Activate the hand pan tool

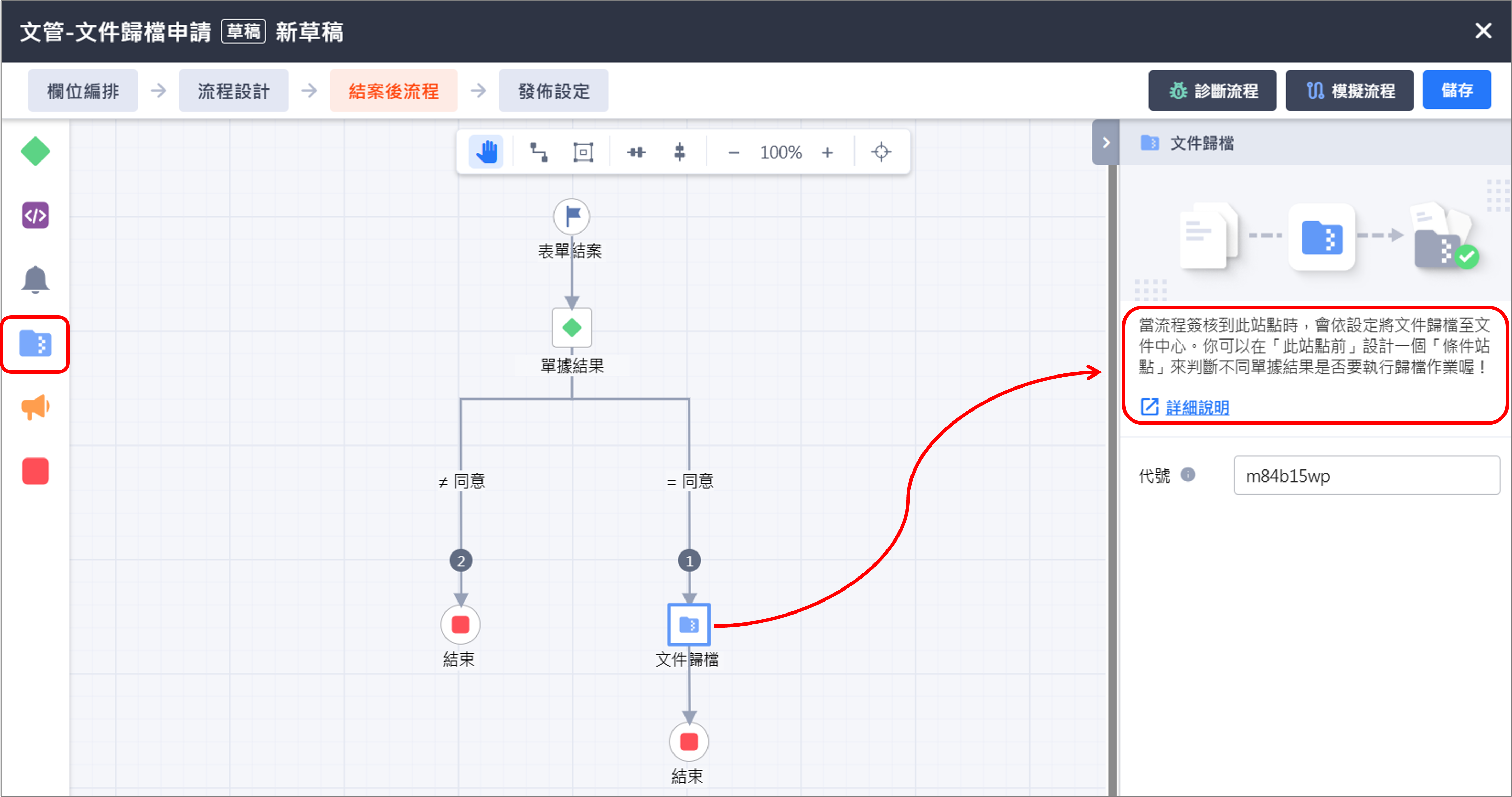click(486, 152)
